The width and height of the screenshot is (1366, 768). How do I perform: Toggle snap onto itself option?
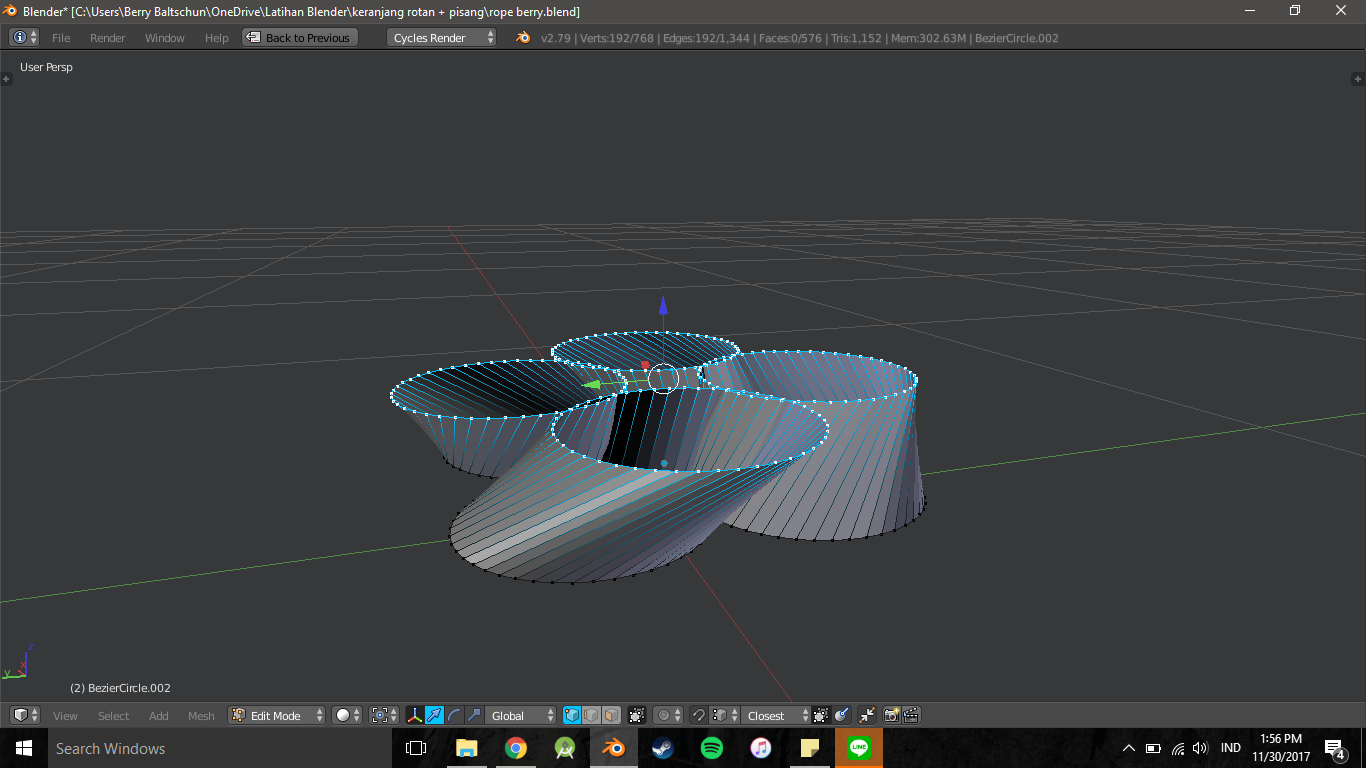pyautogui.click(x=821, y=715)
